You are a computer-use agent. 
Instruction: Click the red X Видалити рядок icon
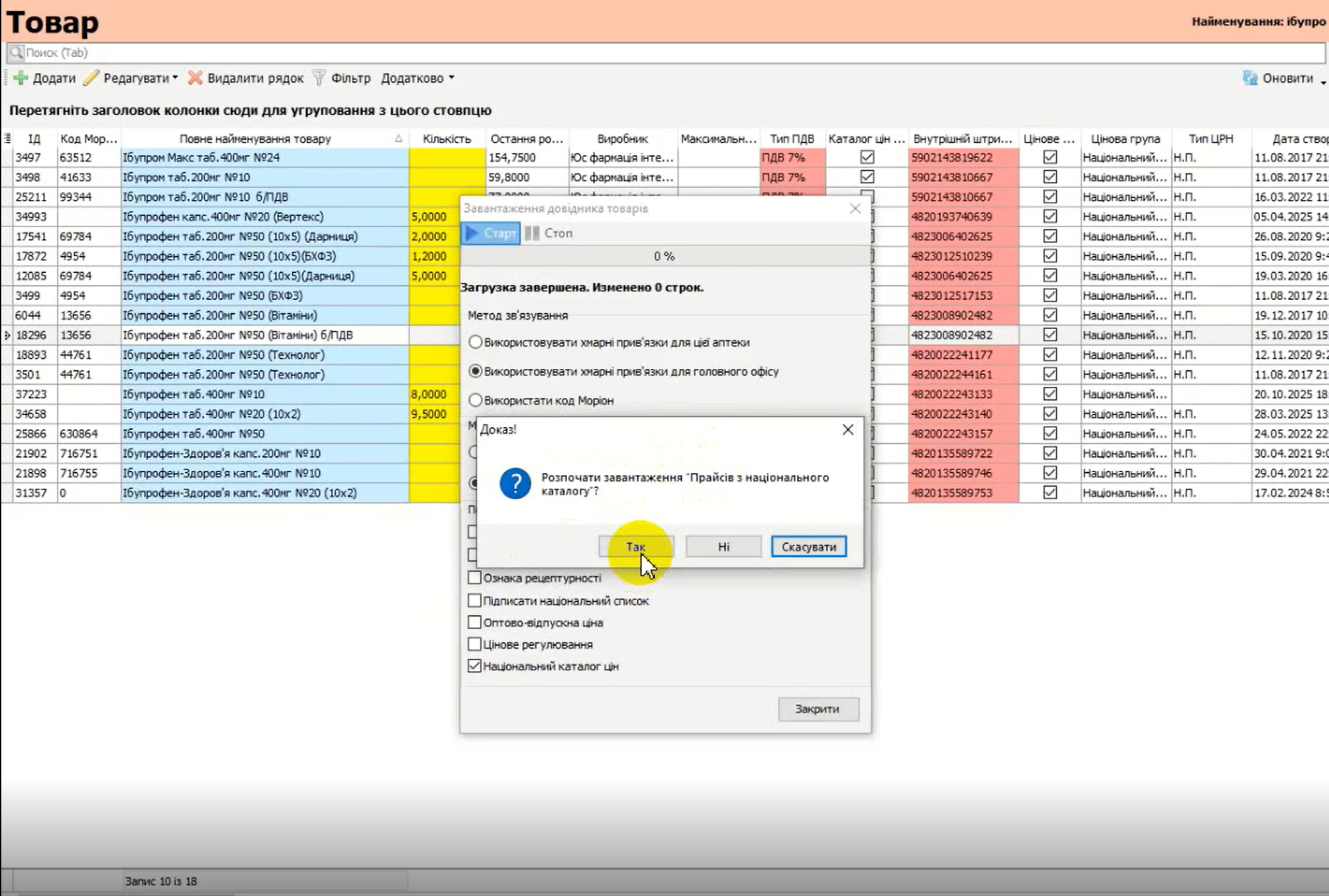(x=195, y=78)
